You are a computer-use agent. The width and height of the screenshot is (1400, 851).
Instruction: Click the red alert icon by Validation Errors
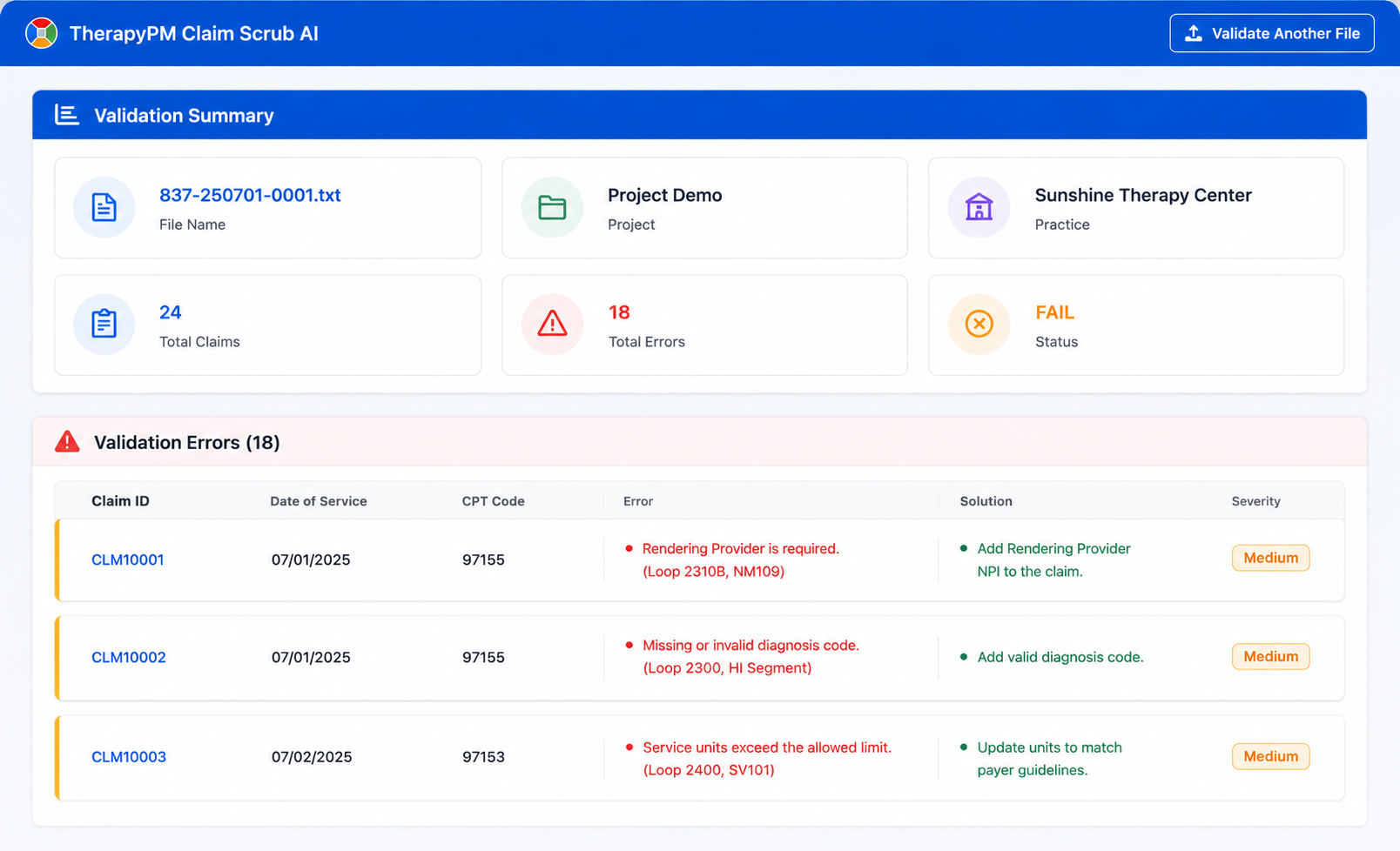pos(67,442)
